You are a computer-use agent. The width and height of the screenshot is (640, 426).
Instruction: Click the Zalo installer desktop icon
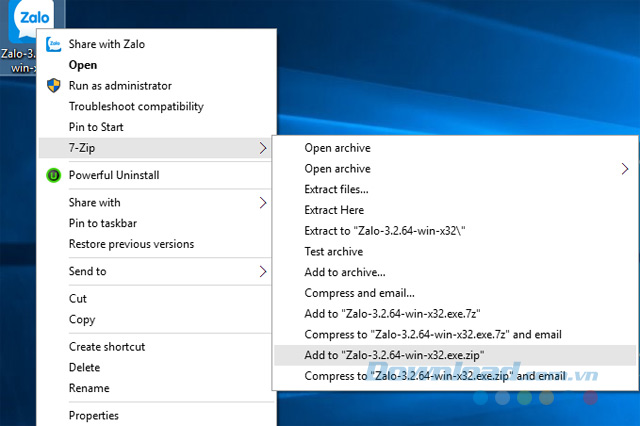tap(20, 22)
